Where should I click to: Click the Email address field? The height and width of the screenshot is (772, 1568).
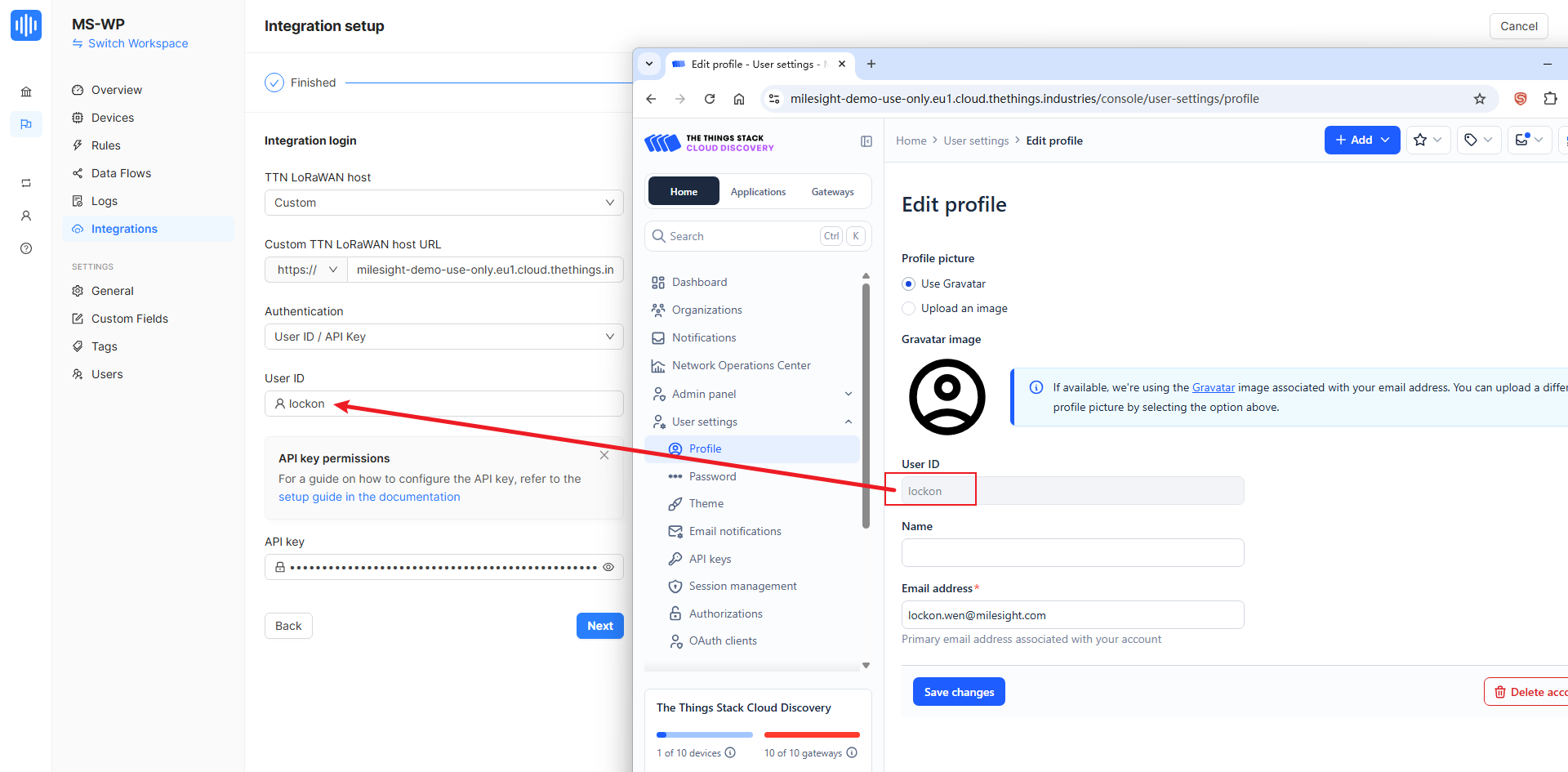tap(1072, 615)
